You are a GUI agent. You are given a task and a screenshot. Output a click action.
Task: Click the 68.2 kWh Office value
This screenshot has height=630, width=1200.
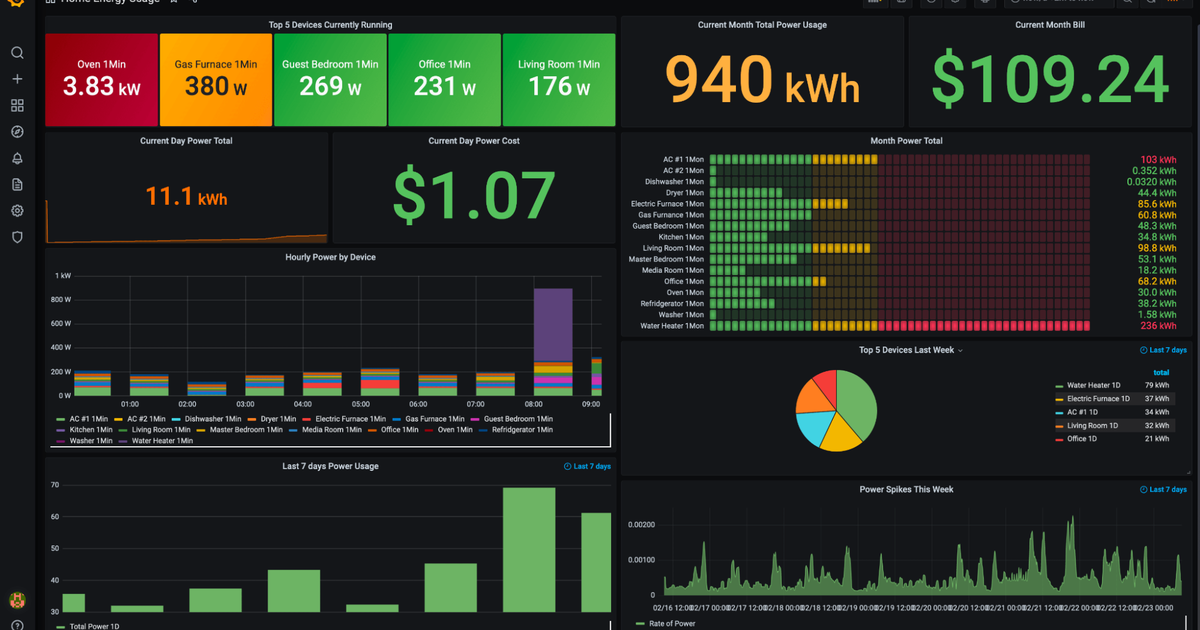pyautogui.click(x=1155, y=281)
